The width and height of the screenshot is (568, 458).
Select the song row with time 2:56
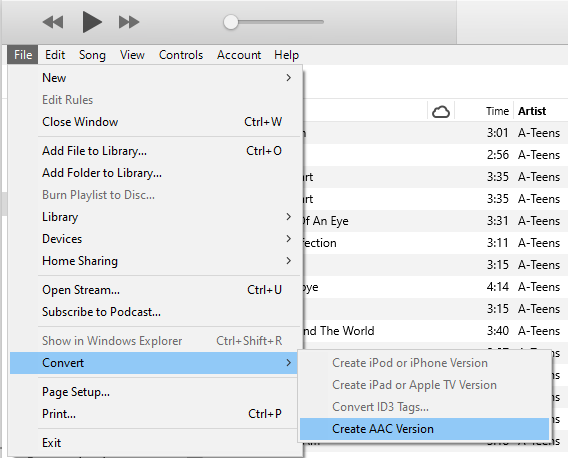tap(435, 155)
